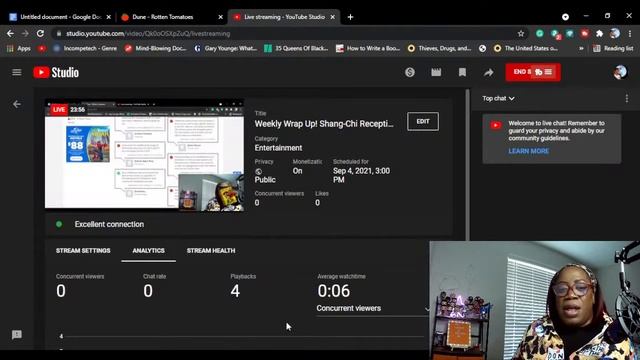Screen dimensions: 640x360
Task: Switch to Untitled document Google Docs tab
Action: (60, 17)
